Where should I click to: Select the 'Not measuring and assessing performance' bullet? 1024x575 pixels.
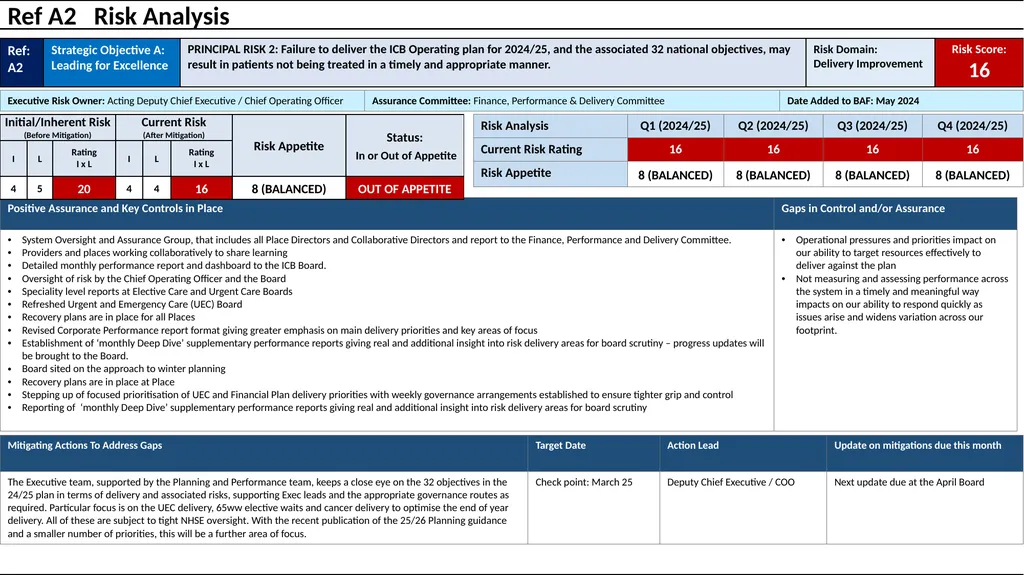pos(902,304)
